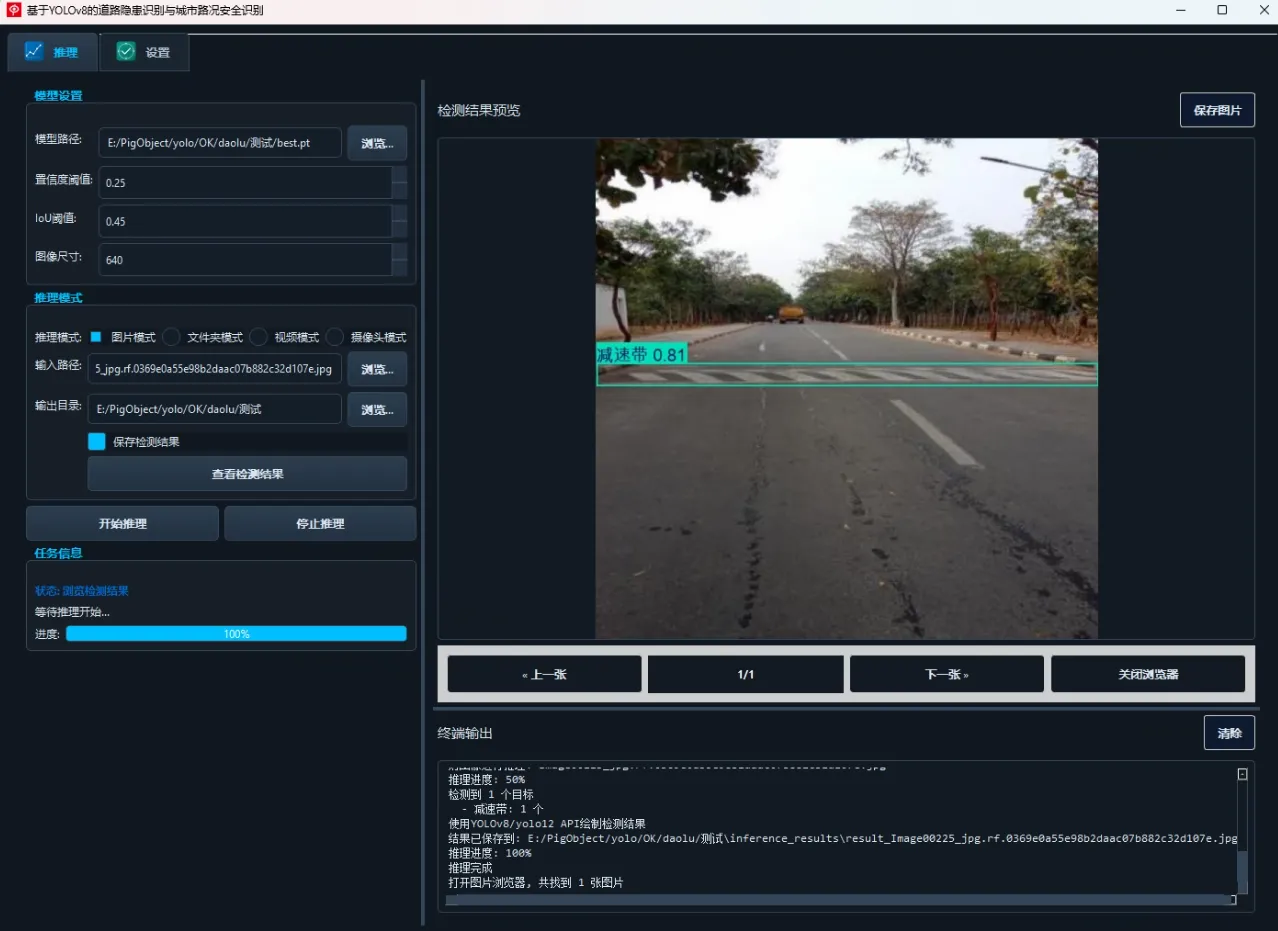Image resolution: width=1278 pixels, height=931 pixels.
Task: Enable 摄像头模式 radio option
Action: 336,337
